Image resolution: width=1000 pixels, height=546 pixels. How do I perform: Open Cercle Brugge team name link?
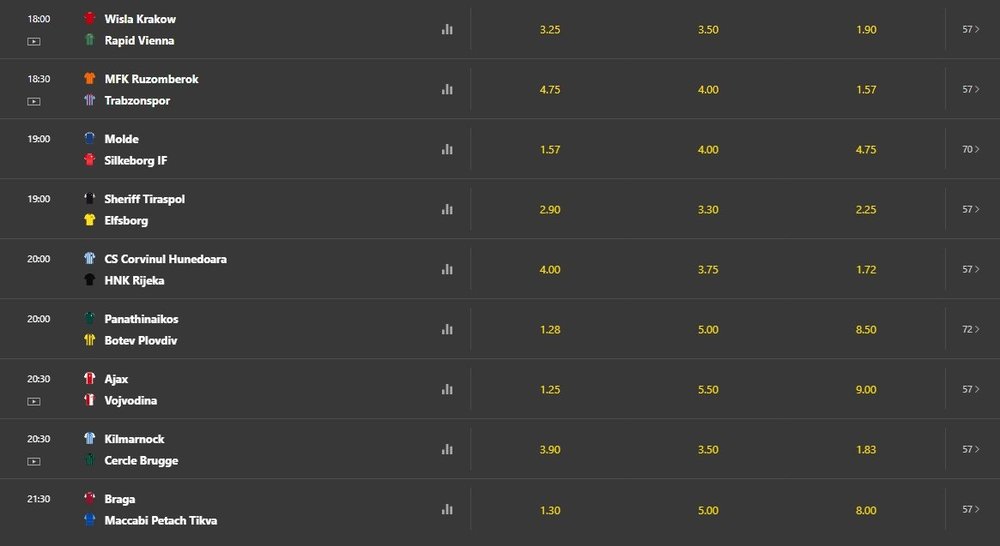click(141, 461)
